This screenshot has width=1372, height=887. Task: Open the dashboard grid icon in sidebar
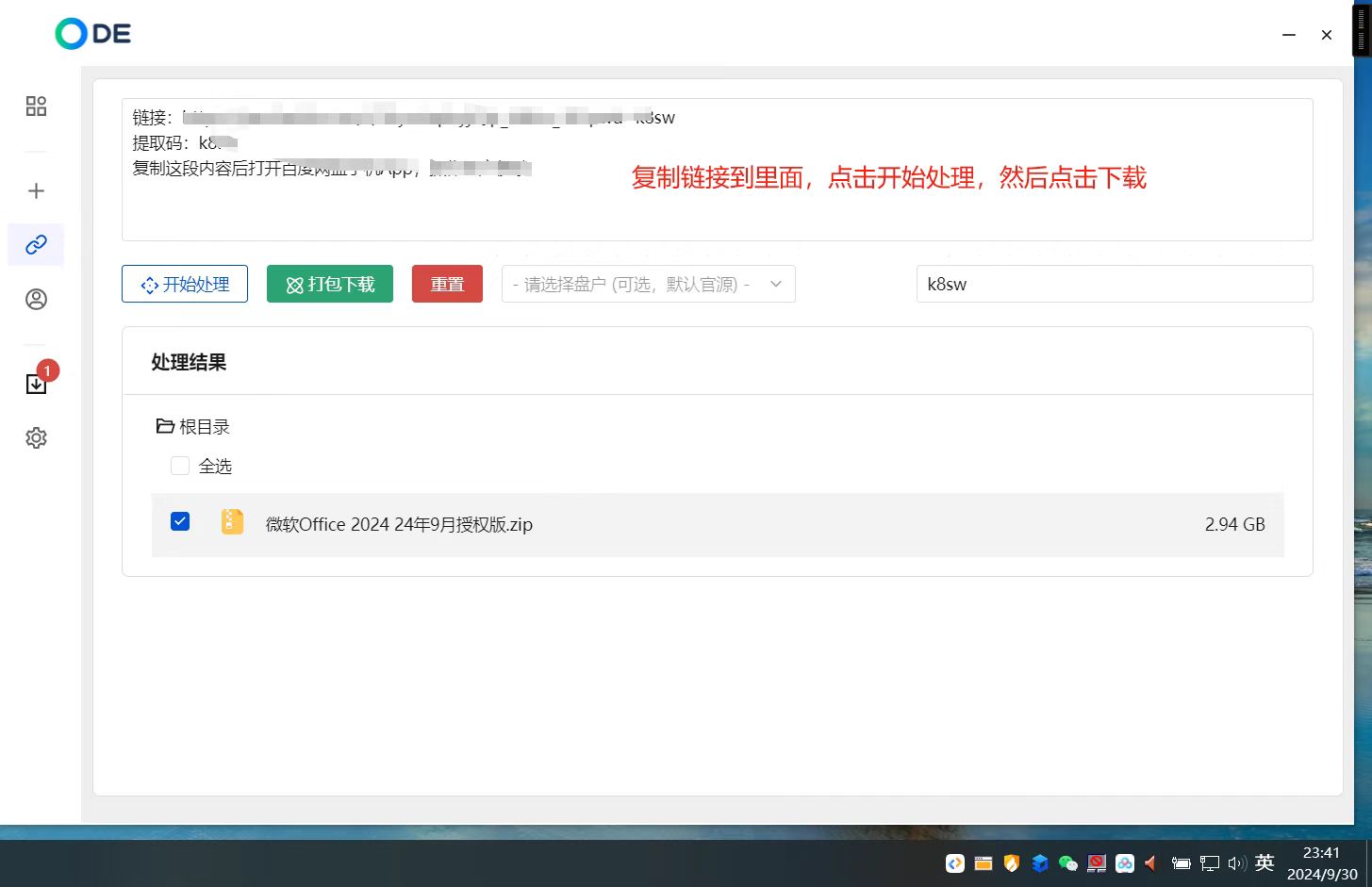[36, 106]
